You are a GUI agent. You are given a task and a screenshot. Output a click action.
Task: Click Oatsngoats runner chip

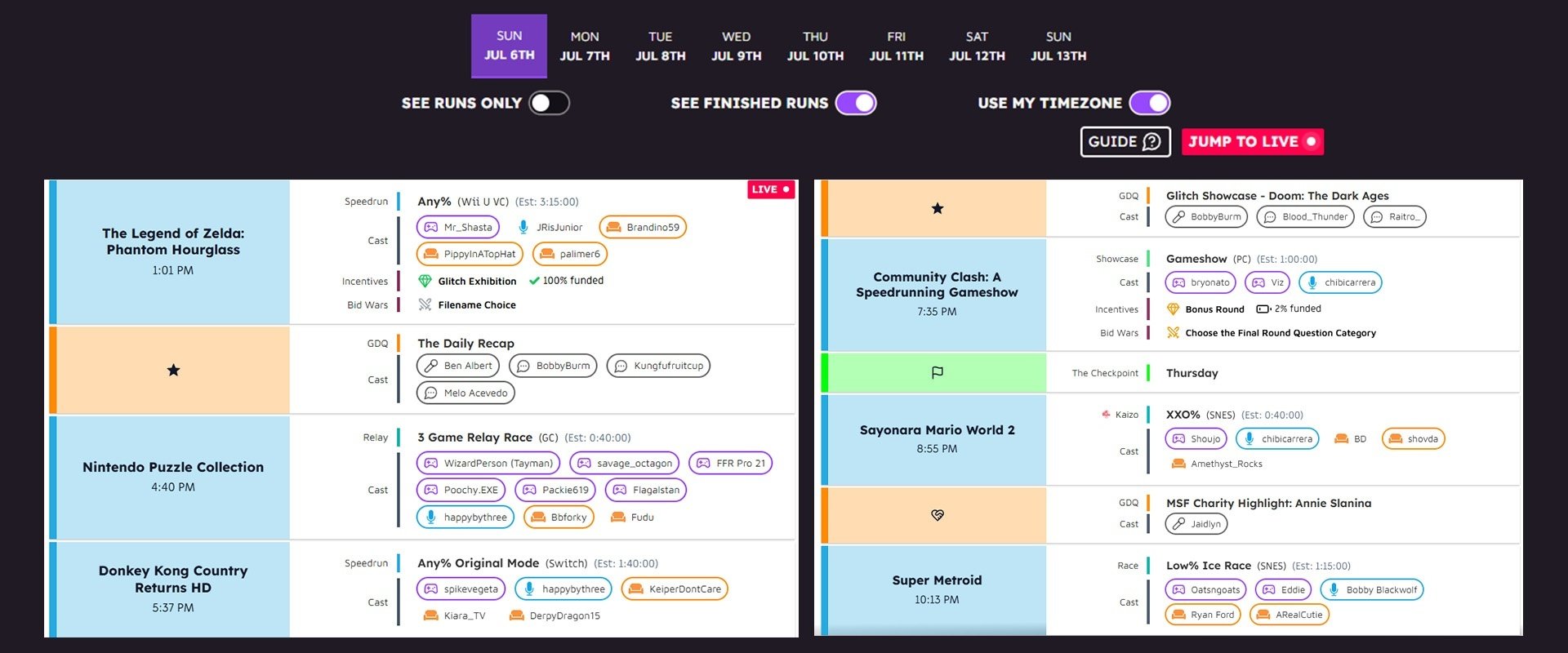tap(1206, 589)
